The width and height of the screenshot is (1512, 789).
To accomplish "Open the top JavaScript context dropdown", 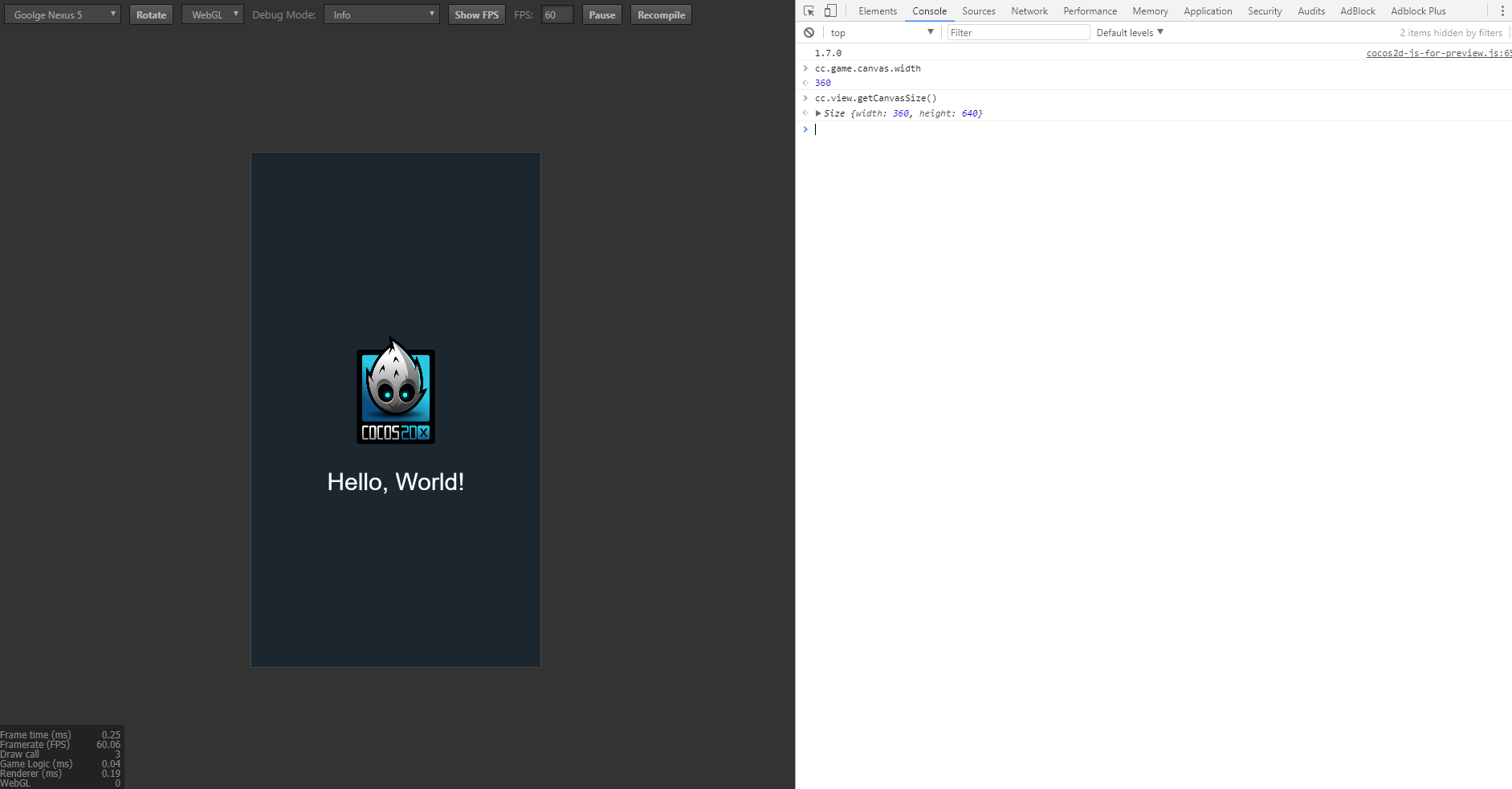I will [x=882, y=33].
